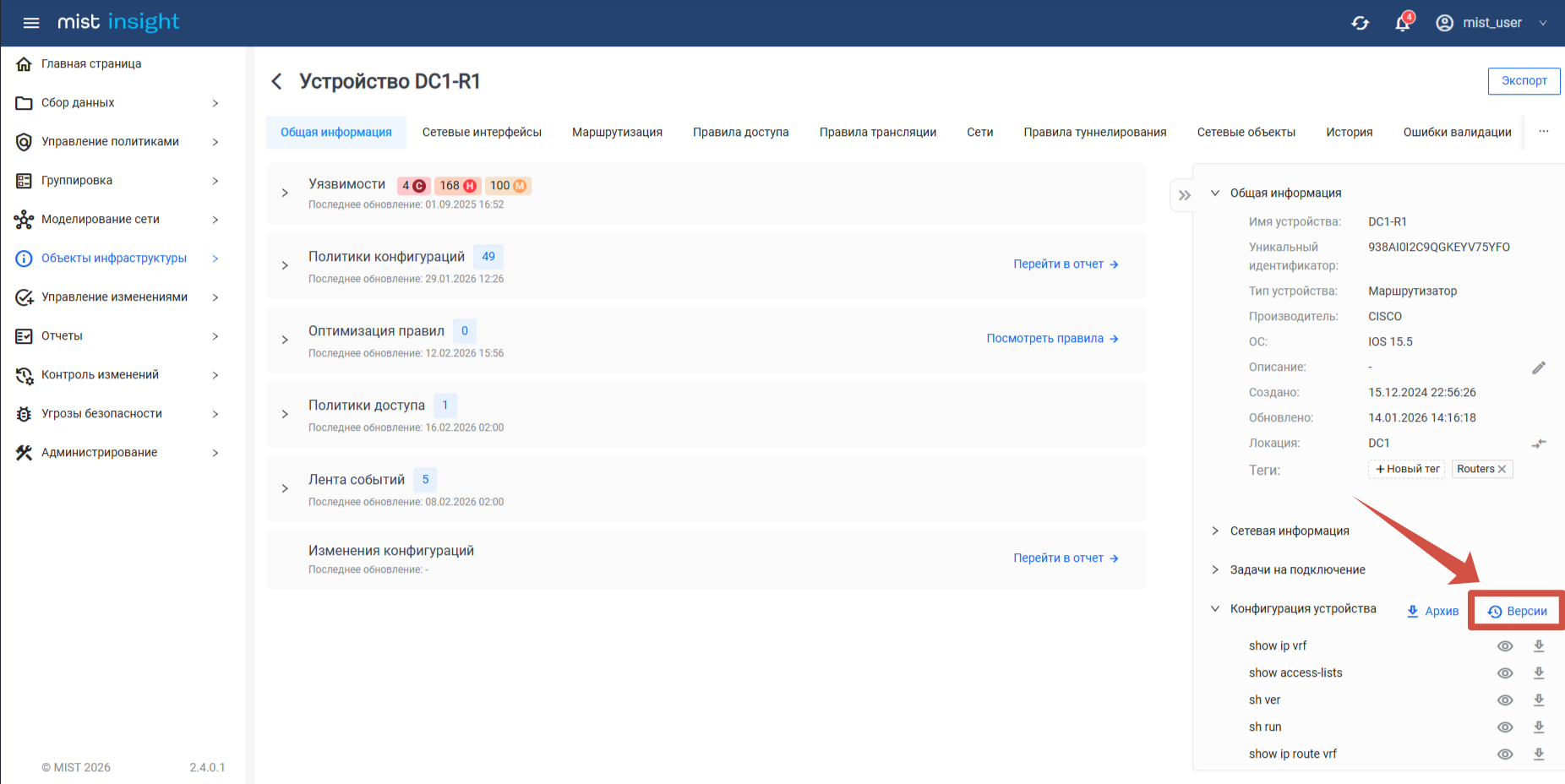Expand the Лента событий section
Screen dimensions: 1565x784
click(285, 489)
